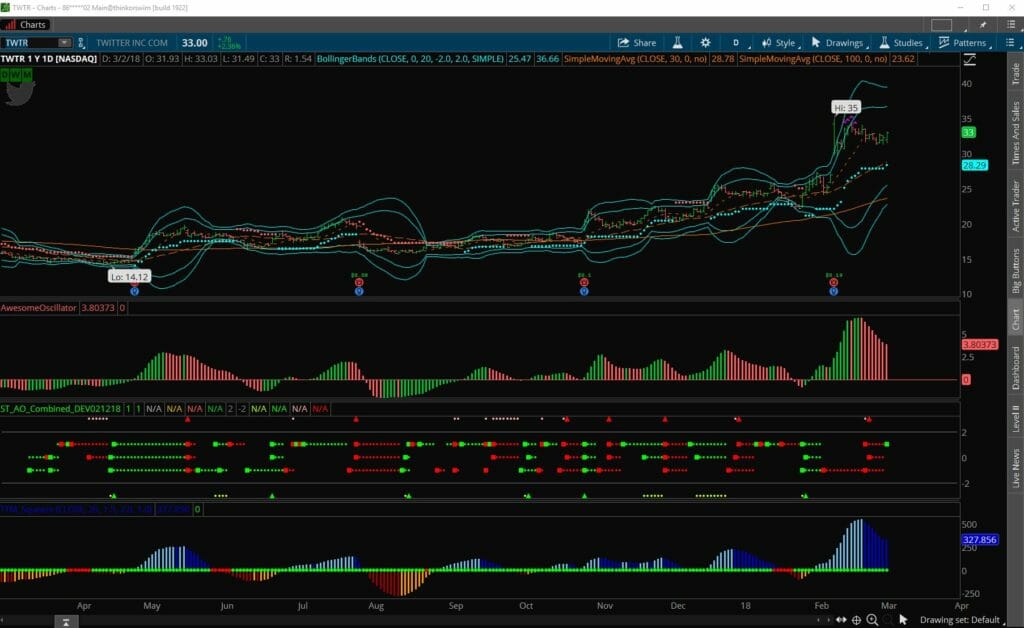The width and height of the screenshot is (1024, 628).
Task: Click the symbol link clipboard icon
Action: pos(81,43)
